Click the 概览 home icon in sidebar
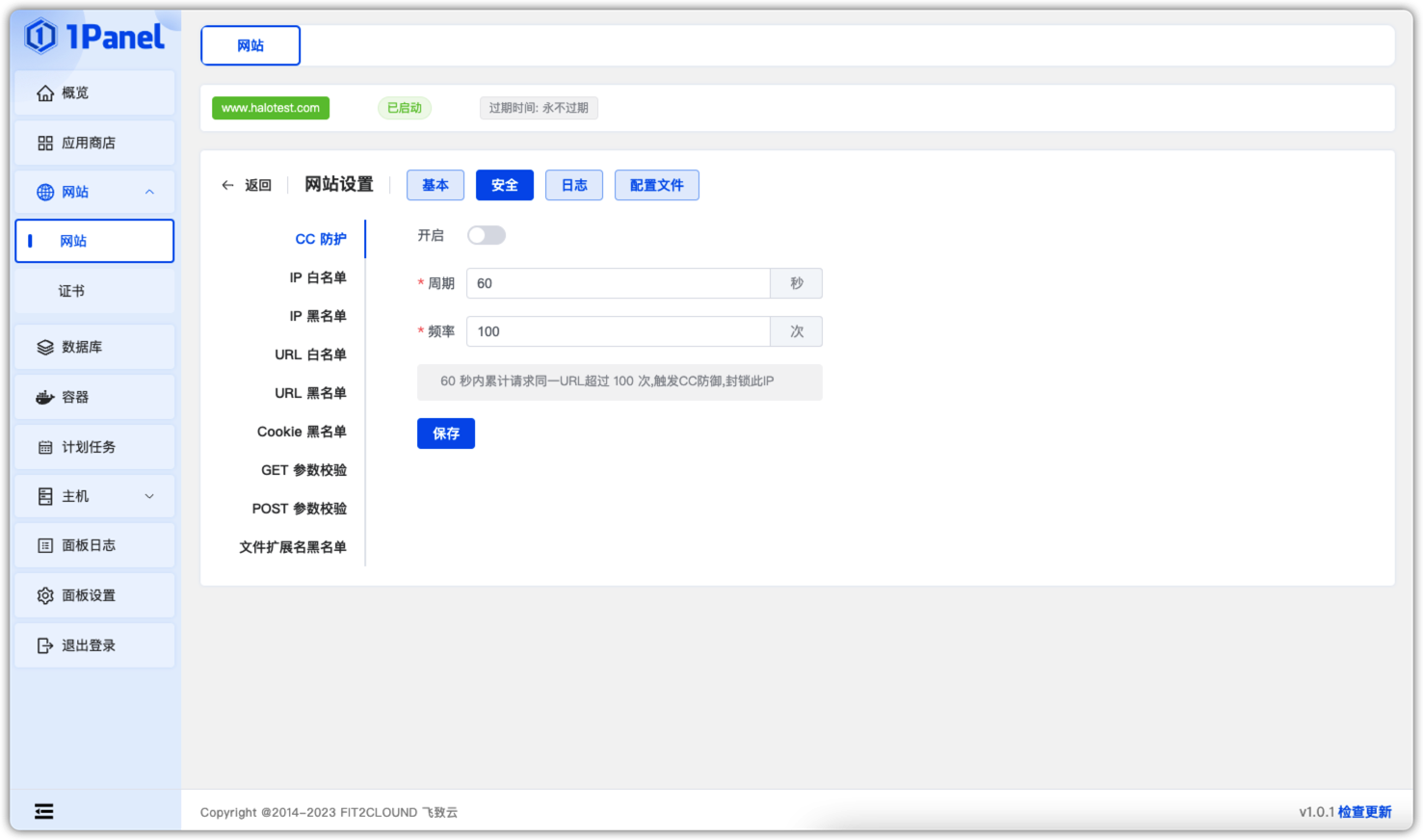Viewport: 1423px width, 840px height. (44, 93)
